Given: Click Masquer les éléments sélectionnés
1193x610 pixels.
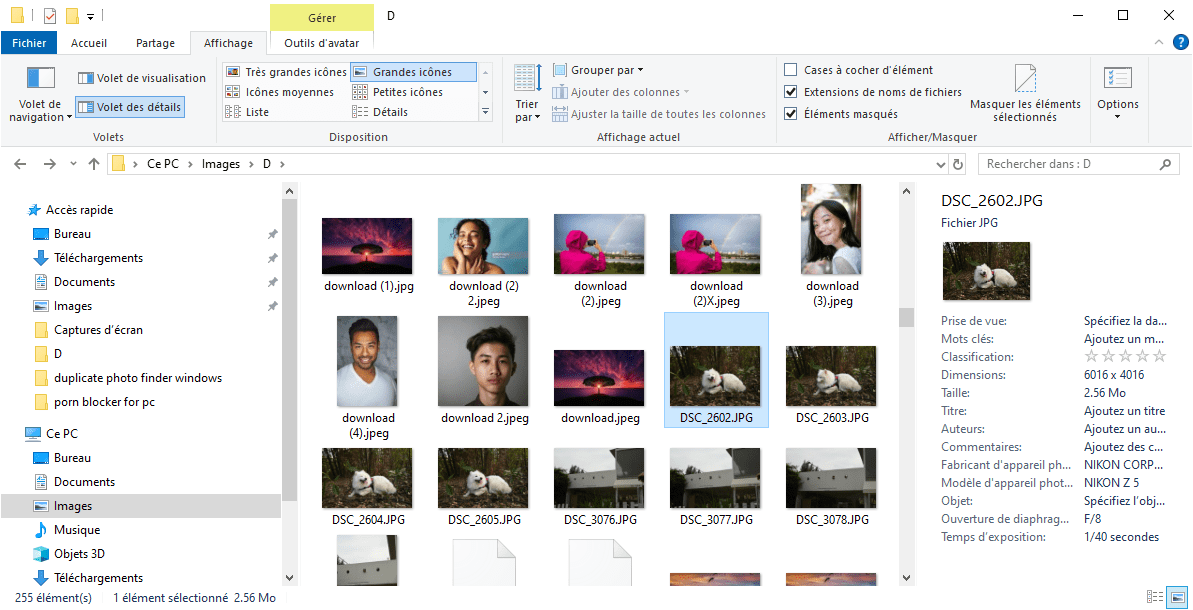Looking at the screenshot, I should (1025, 93).
